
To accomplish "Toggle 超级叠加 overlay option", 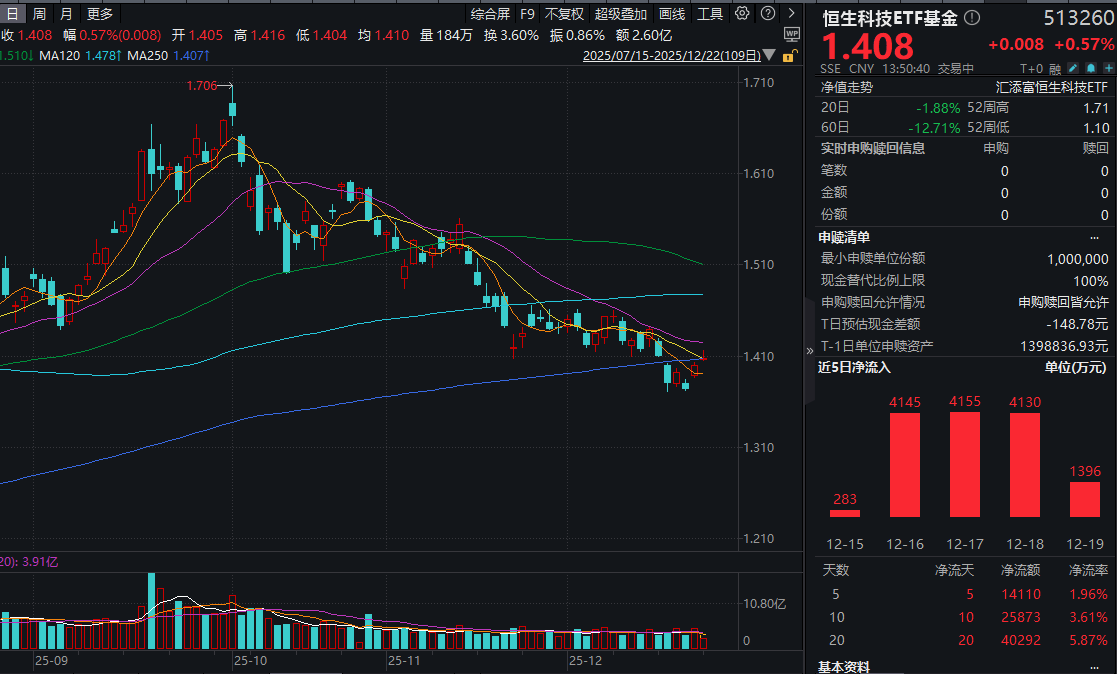I will point(621,14).
